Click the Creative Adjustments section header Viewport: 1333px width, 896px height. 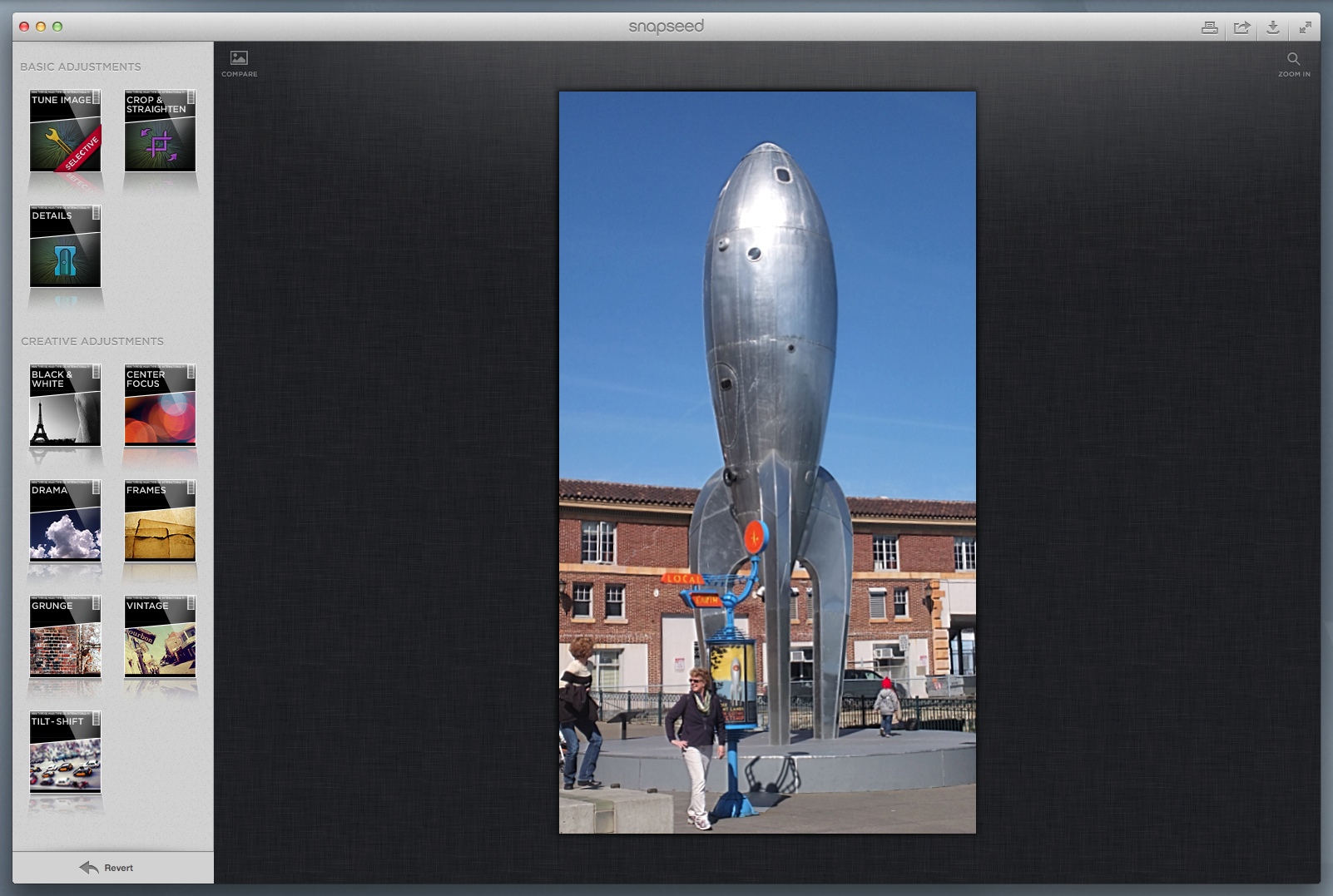[92, 341]
